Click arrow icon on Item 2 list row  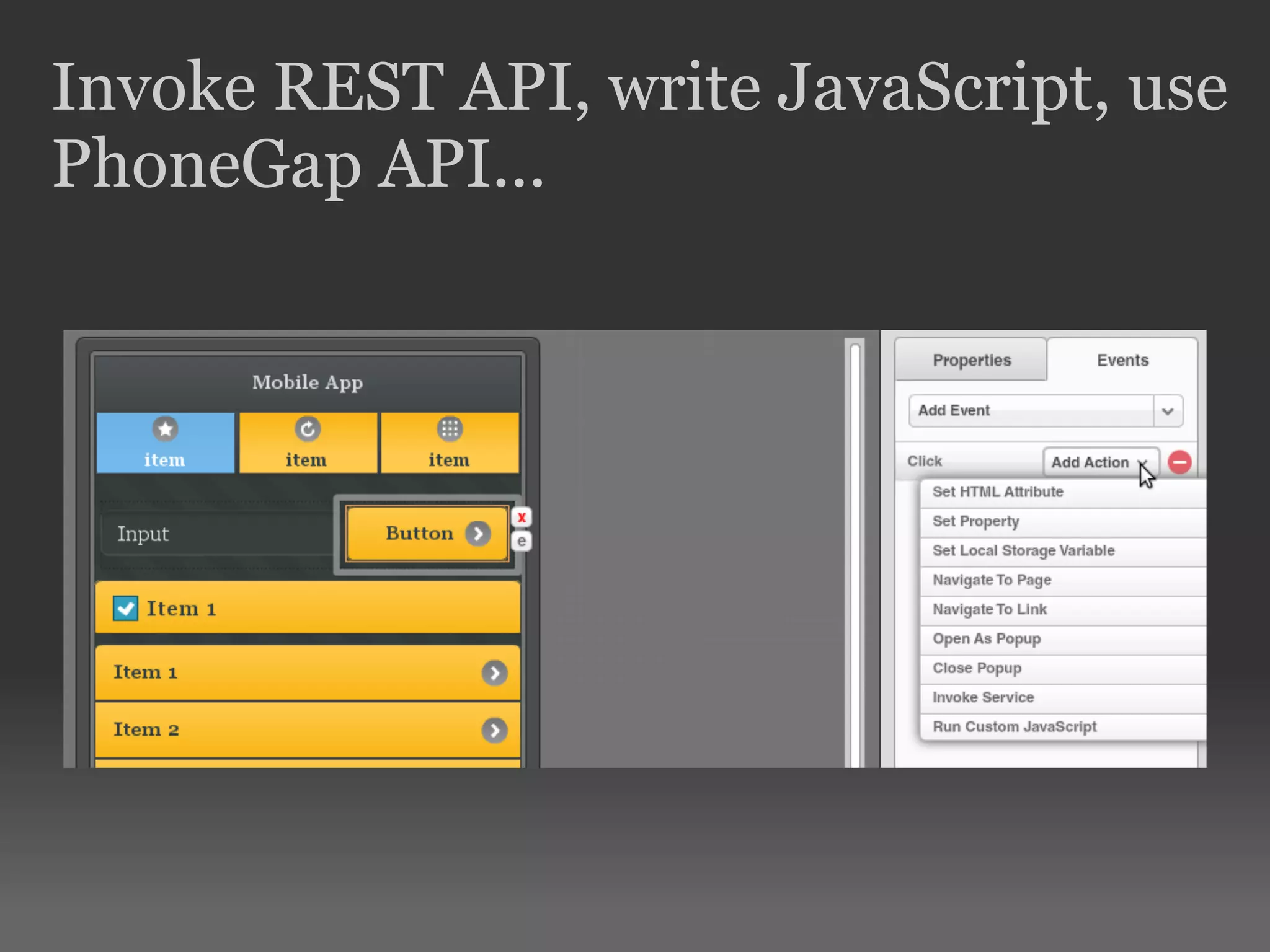(x=494, y=731)
